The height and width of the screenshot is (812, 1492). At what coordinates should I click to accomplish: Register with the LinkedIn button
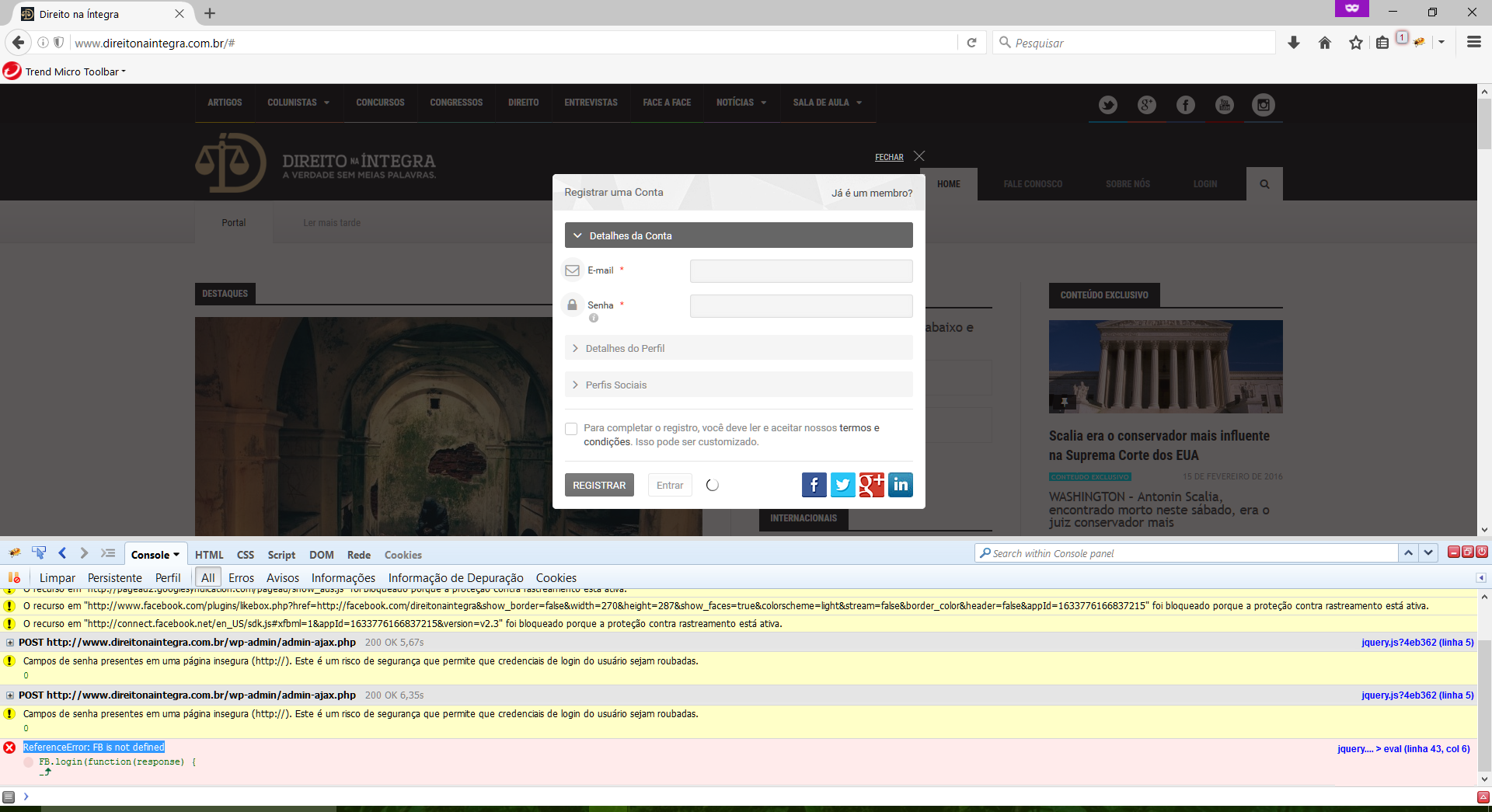(x=901, y=485)
